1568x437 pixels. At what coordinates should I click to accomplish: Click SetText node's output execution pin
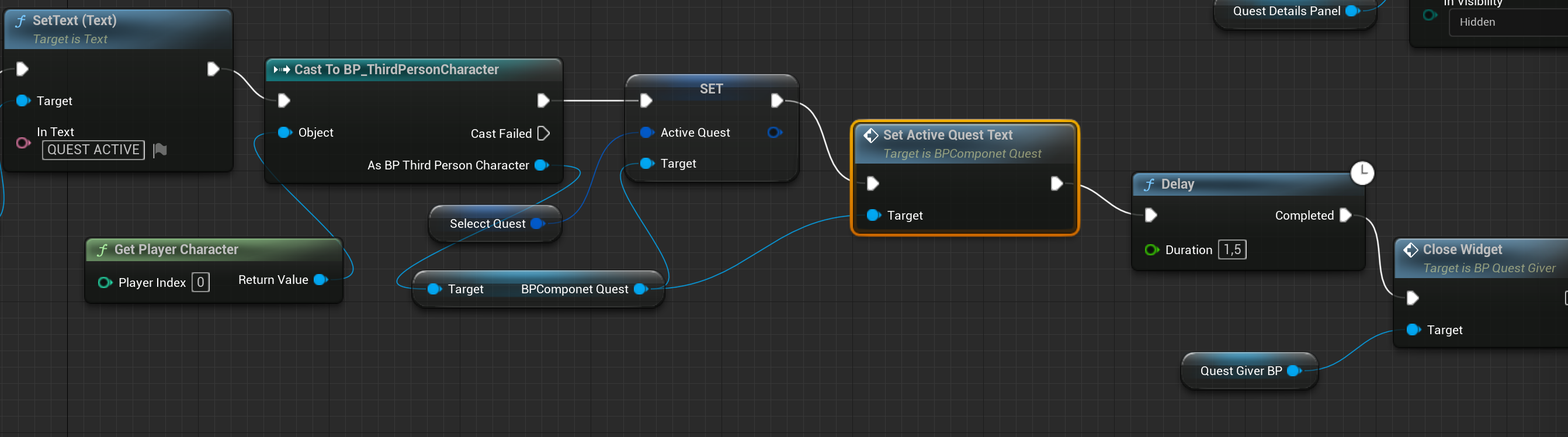pyautogui.click(x=213, y=69)
